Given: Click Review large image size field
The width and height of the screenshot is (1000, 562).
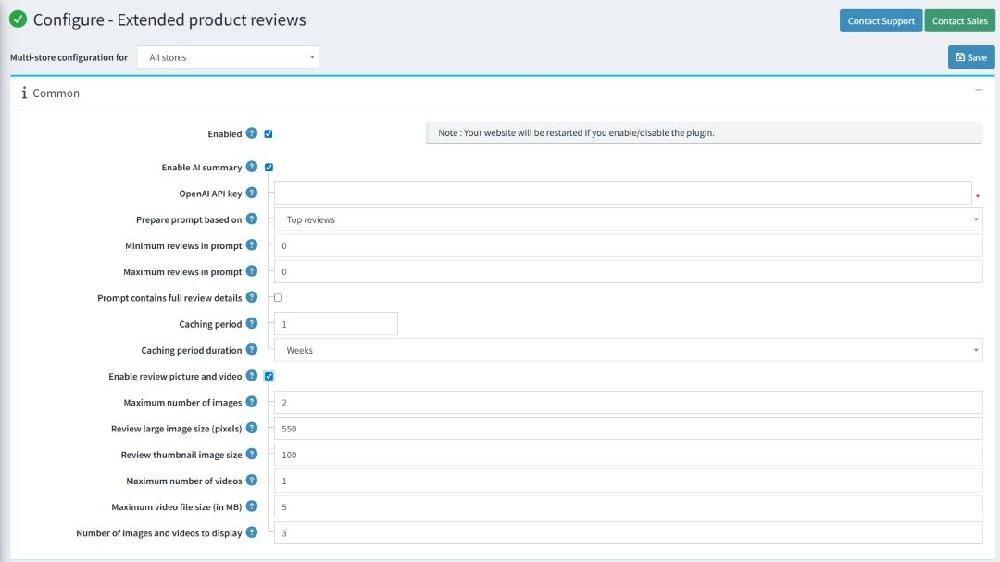Looking at the screenshot, I should (628, 429).
